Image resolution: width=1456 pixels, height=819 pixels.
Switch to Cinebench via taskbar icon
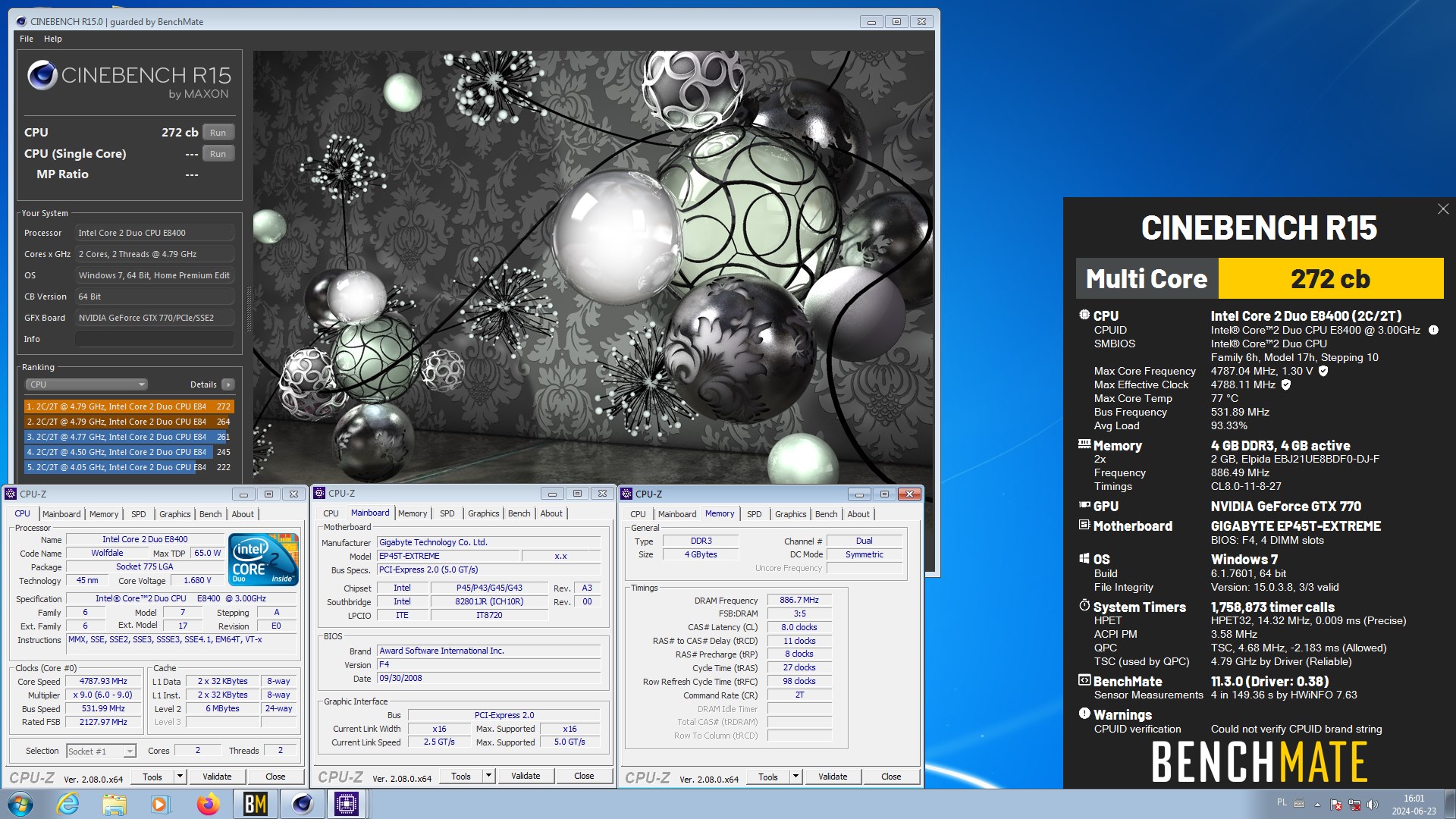tap(303, 804)
